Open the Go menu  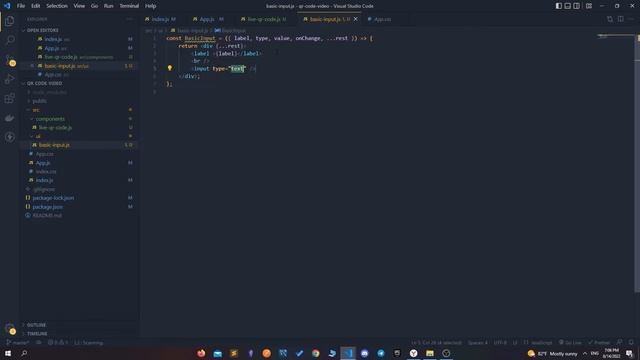(94, 6)
